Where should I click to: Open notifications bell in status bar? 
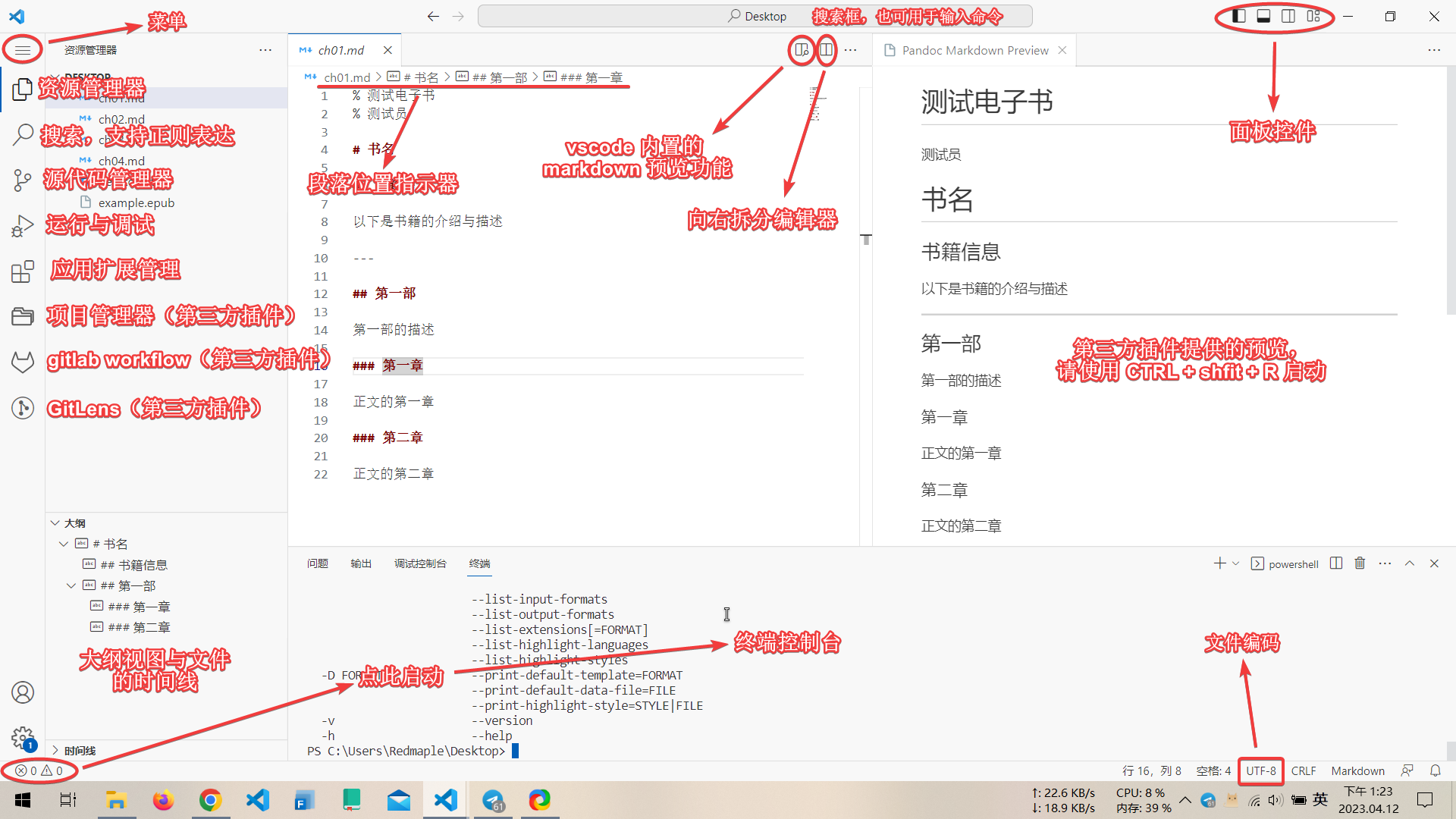(1436, 770)
